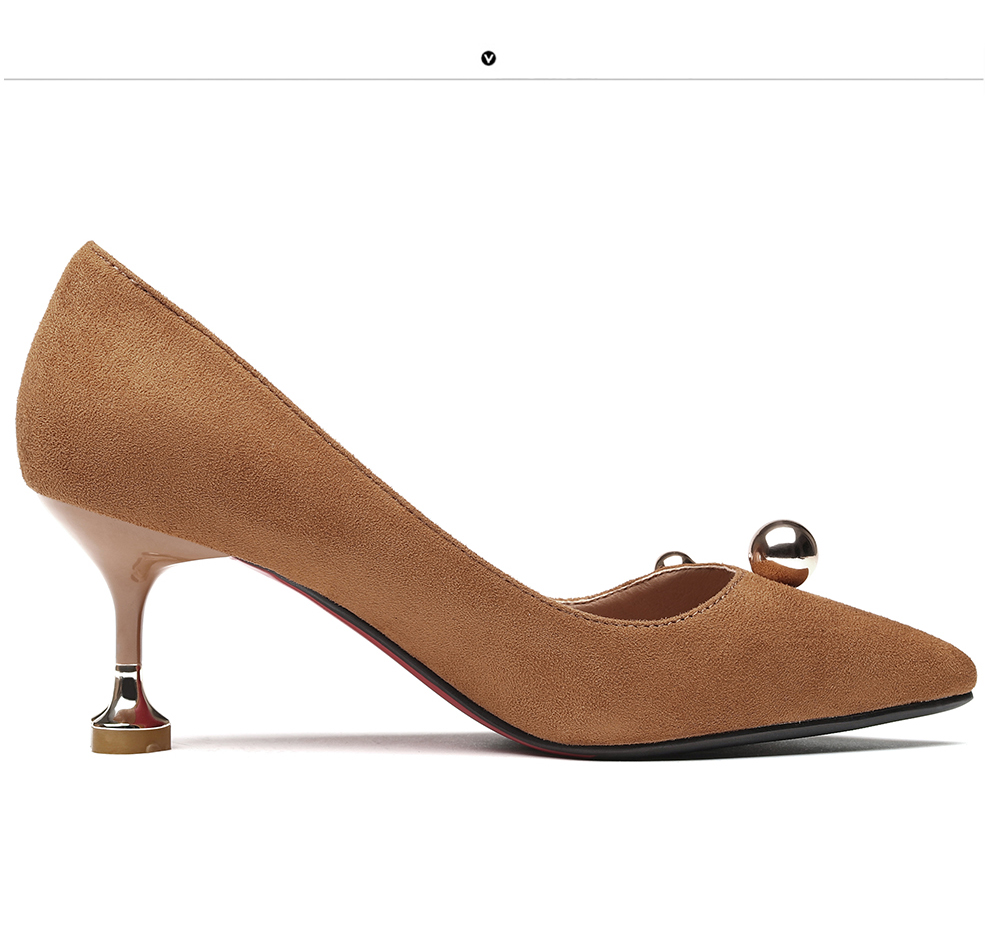Click the gray horizontal divider line
The image size is (990, 929).
click(250, 79)
